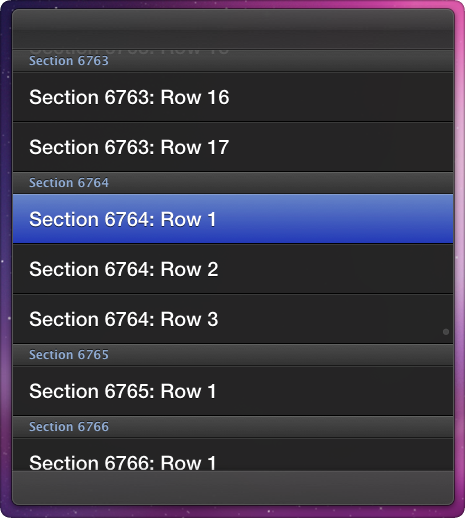
Task: Click the Section 6765 header label
Action: point(69,355)
